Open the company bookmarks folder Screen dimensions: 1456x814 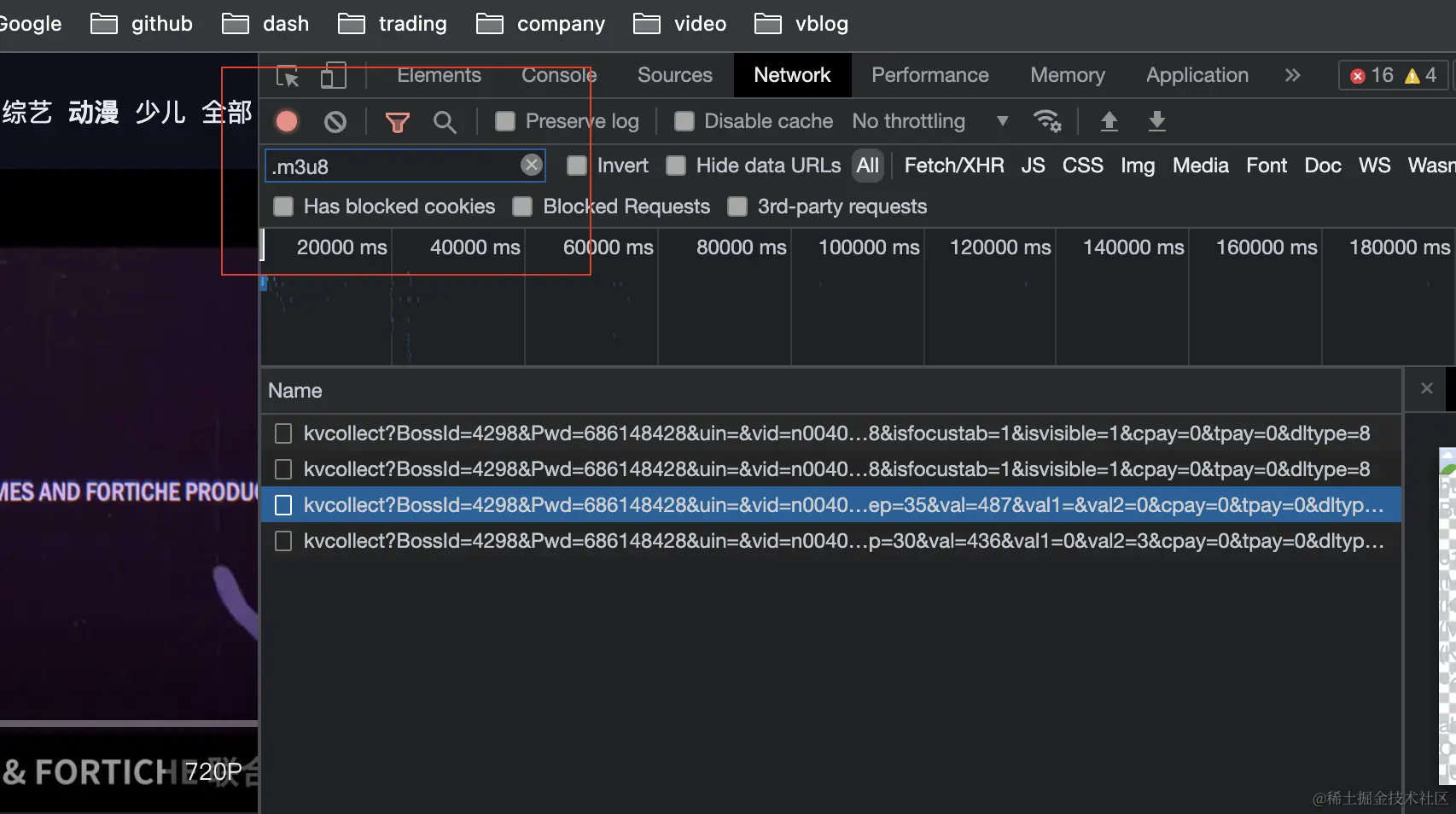pos(540,24)
